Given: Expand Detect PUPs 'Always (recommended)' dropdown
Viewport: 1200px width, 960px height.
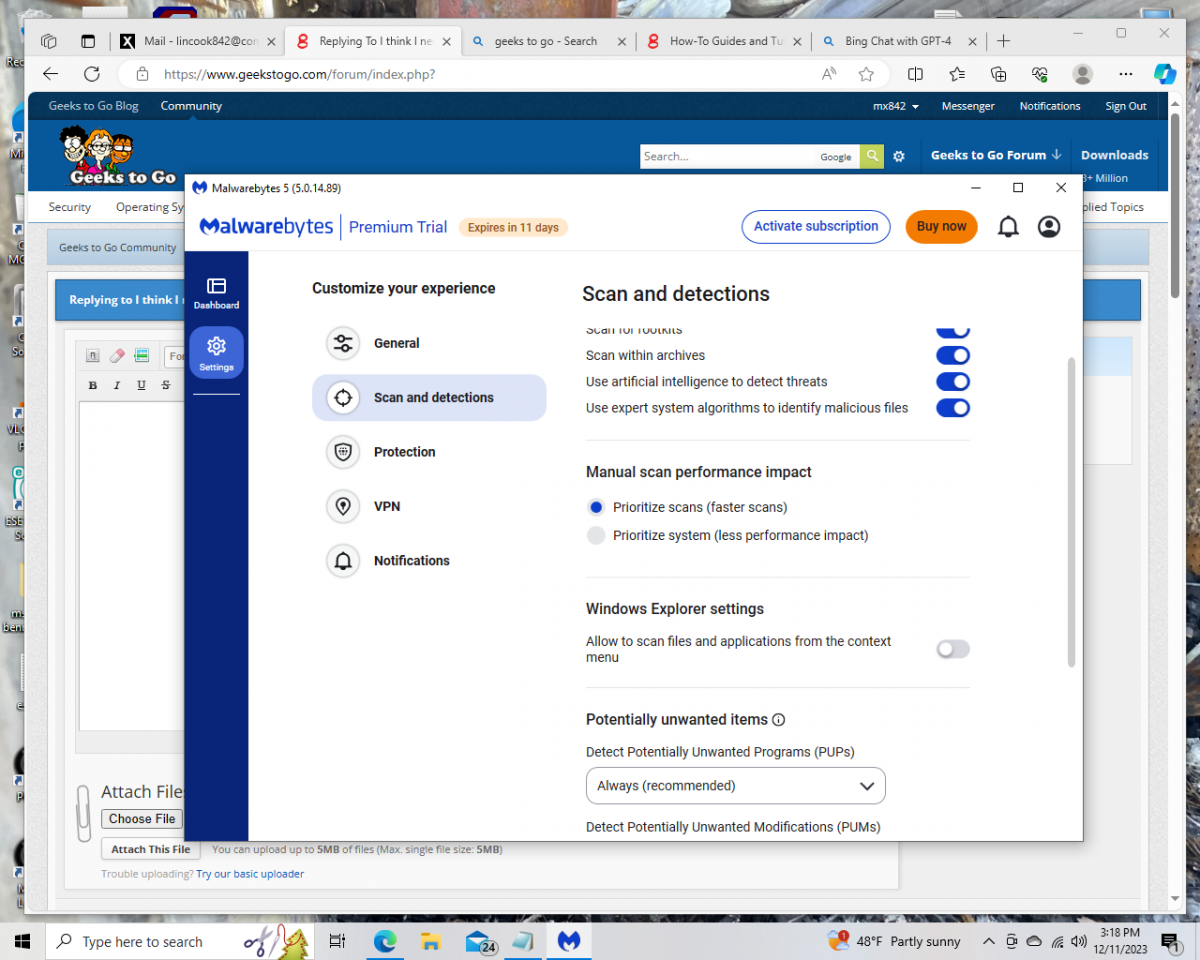Looking at the screenshot, I should coord(735,786).
